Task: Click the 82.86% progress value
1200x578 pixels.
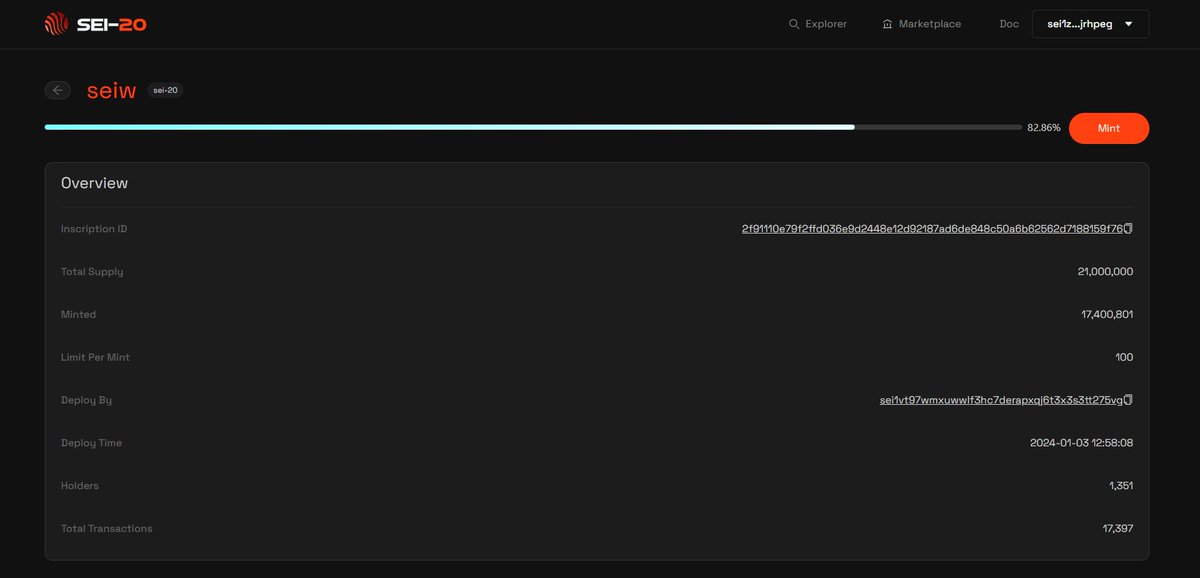Action: [x=1043, y=128]
